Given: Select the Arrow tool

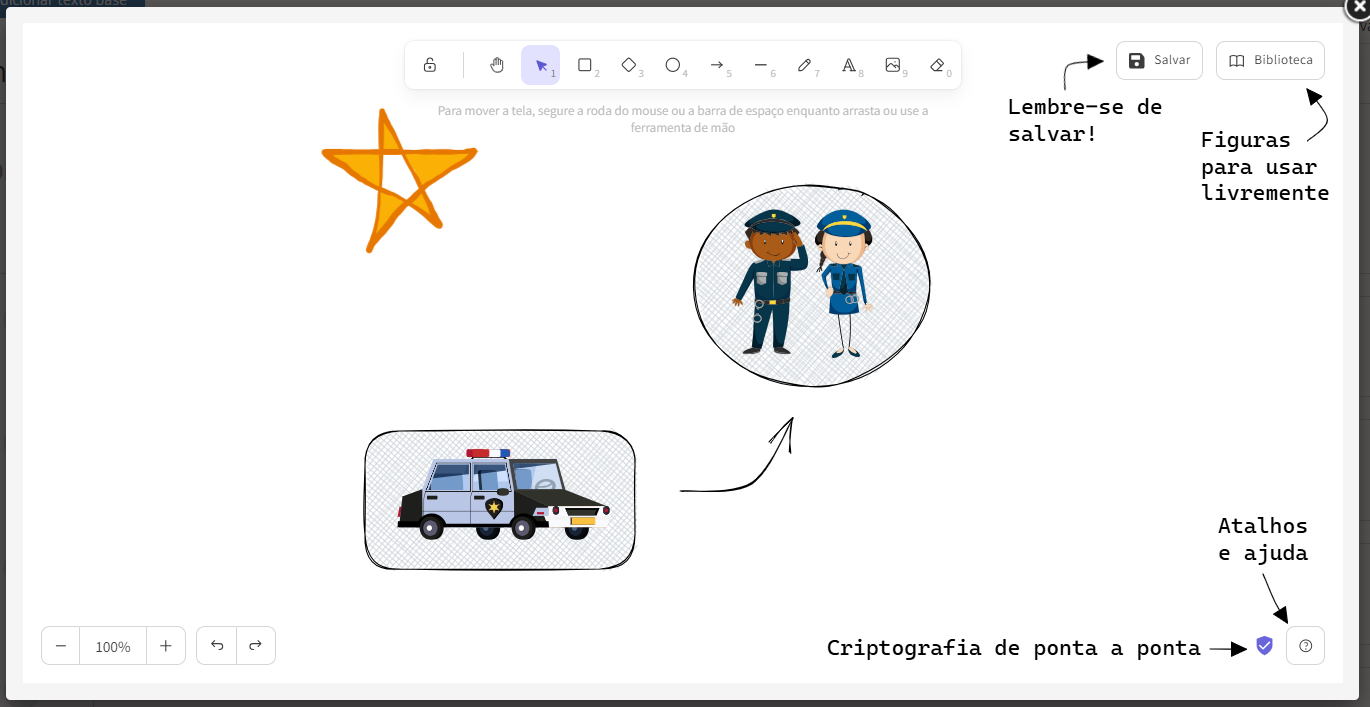Looking at the screenshot, I should (x=717, y=65).
